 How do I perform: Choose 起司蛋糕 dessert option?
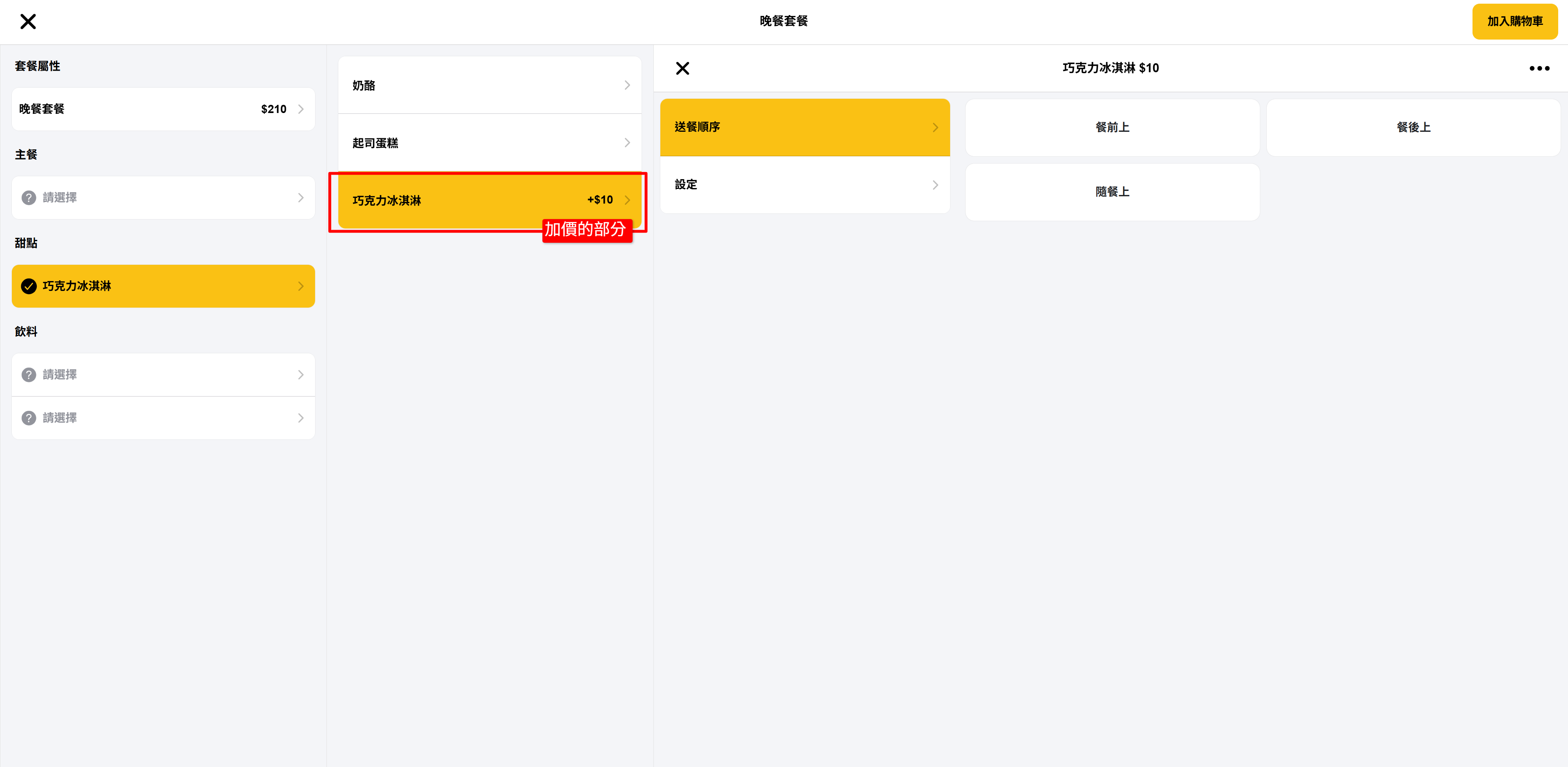point(489,143)
